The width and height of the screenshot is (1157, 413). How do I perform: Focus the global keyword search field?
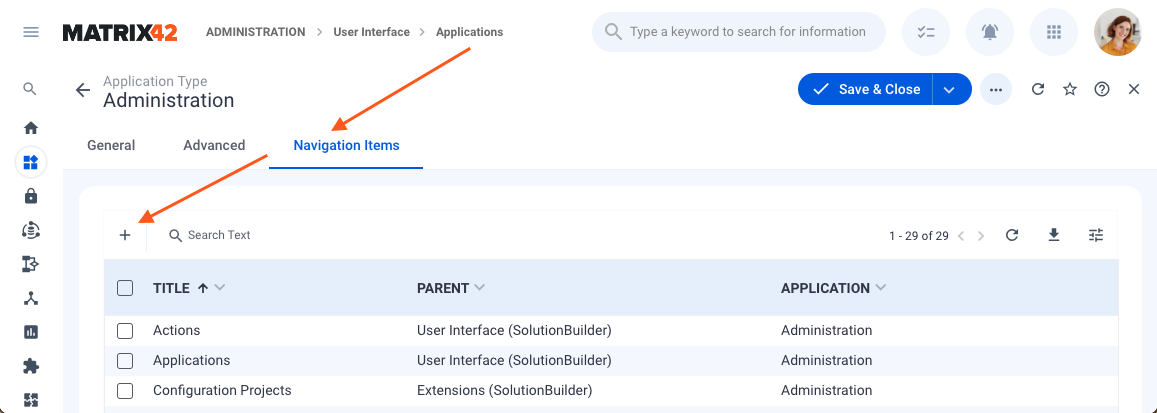coord(739,32)
